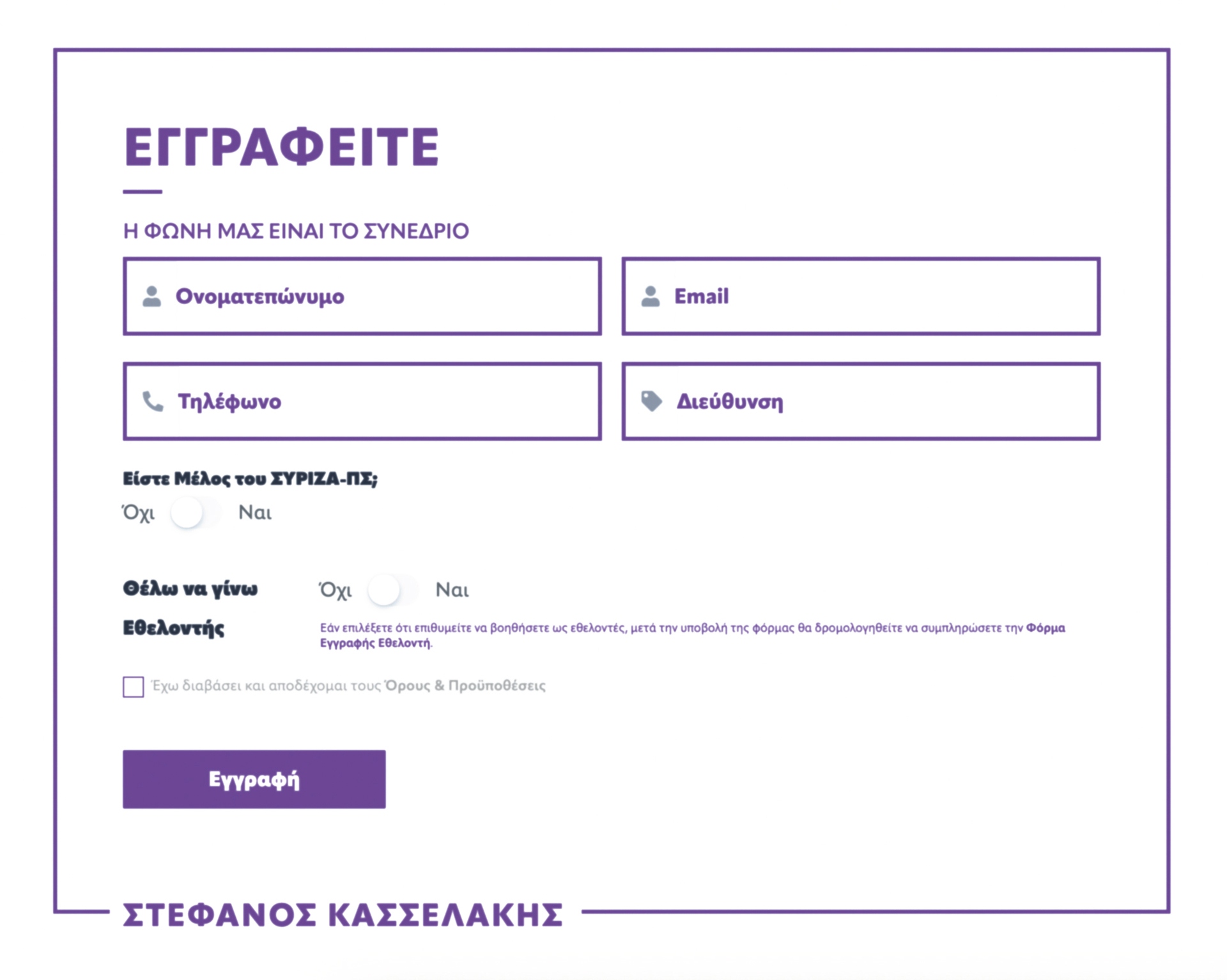Click the tag icon in Διεύθυνση field
1227x980 pixels.
click(651, 401)
